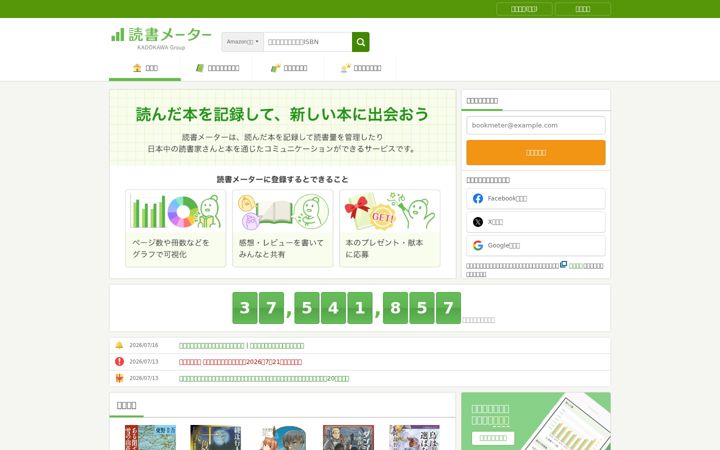Image resolution: width=720 pixels, height=450 pixels.
Task: Select the home tab with house icon
Action: tap(145, 68)
